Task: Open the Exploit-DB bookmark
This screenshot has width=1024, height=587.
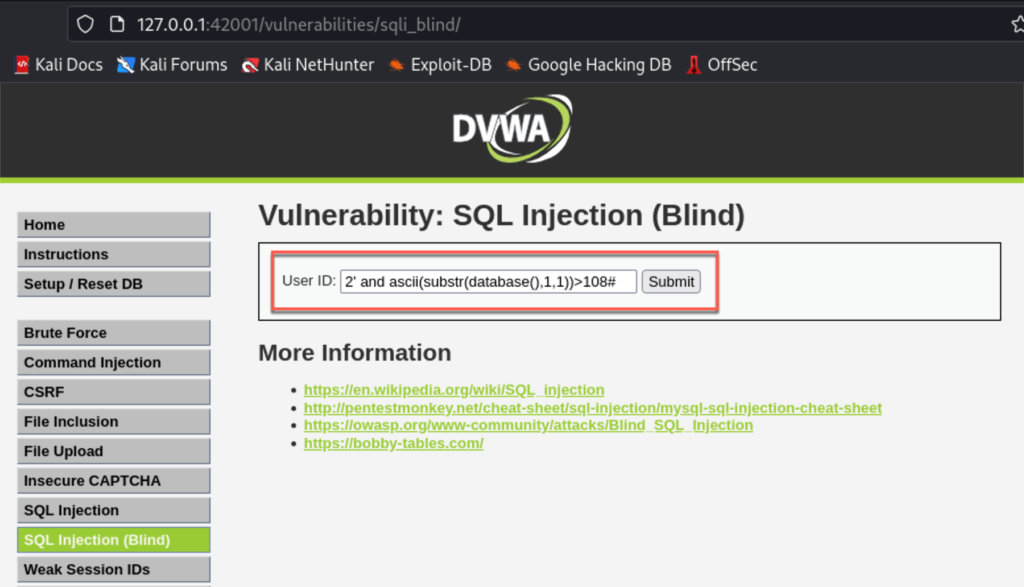Action: (440, 65)
